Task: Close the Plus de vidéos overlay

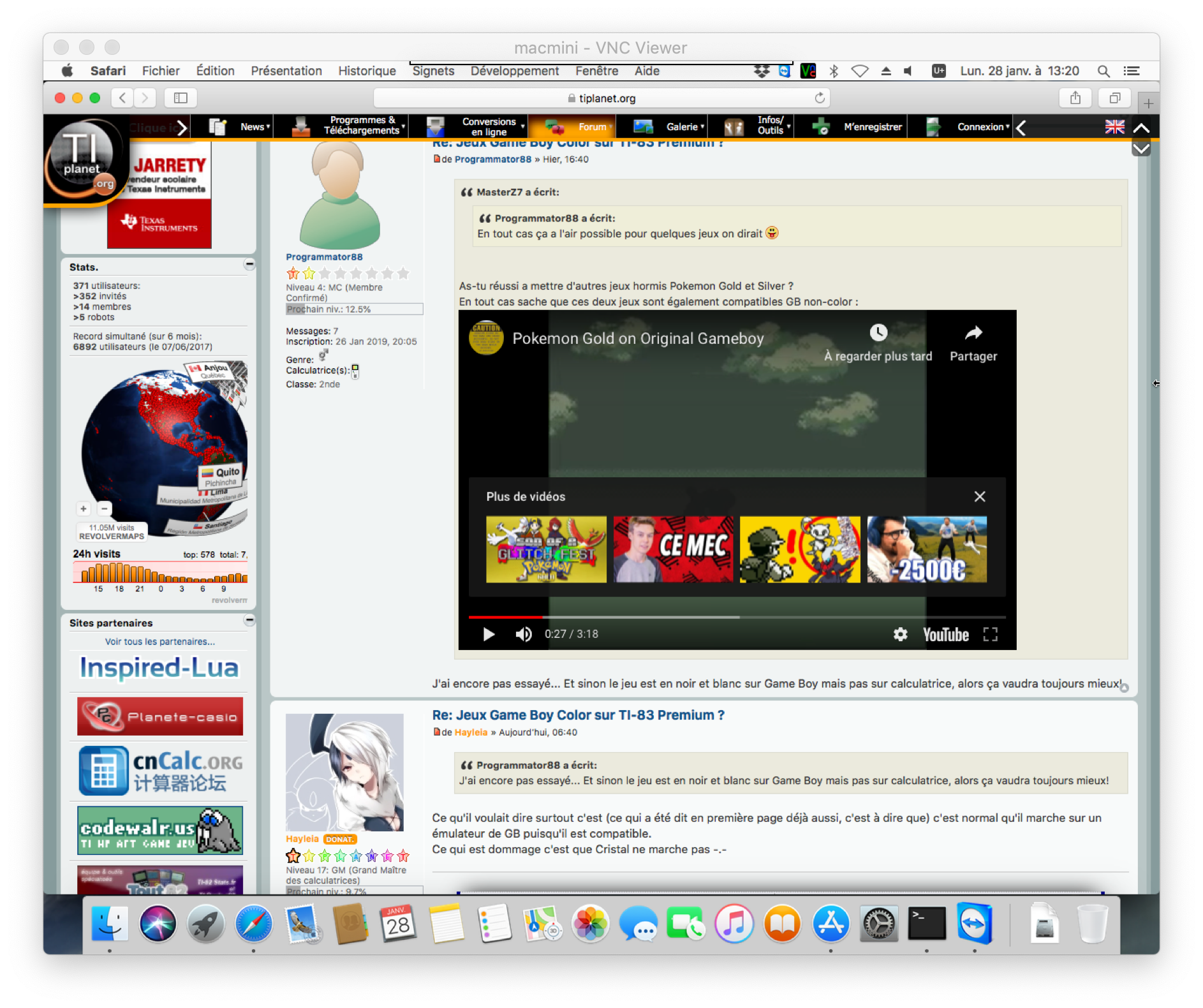Action: coord(980,496)
